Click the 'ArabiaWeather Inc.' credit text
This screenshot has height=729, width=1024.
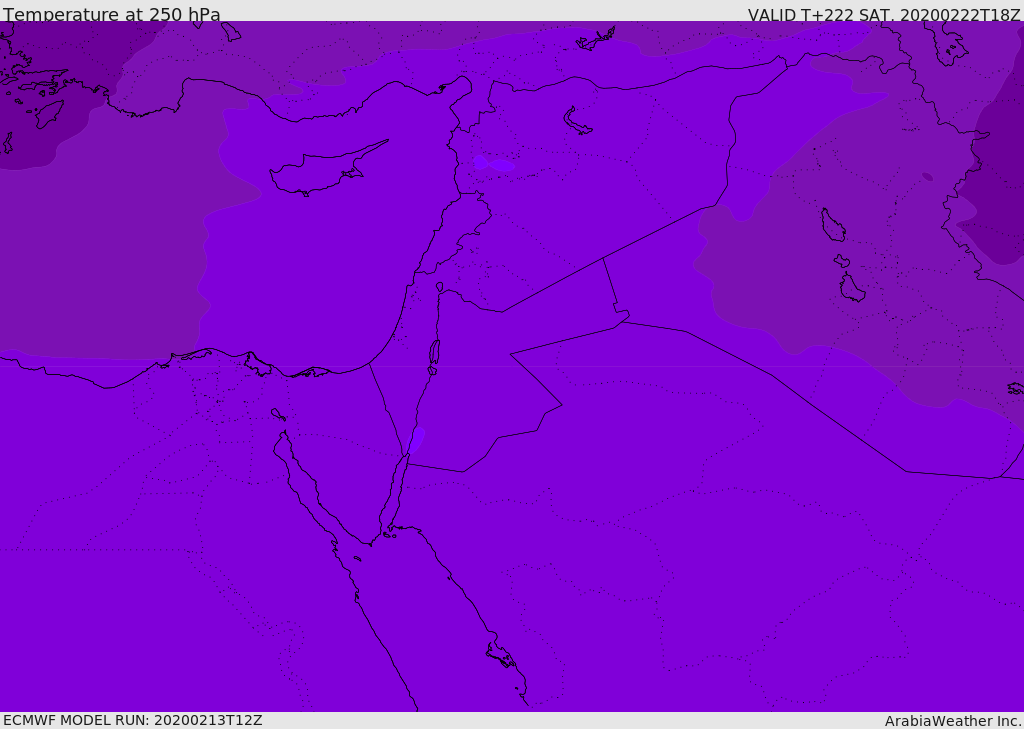point(953,721)
